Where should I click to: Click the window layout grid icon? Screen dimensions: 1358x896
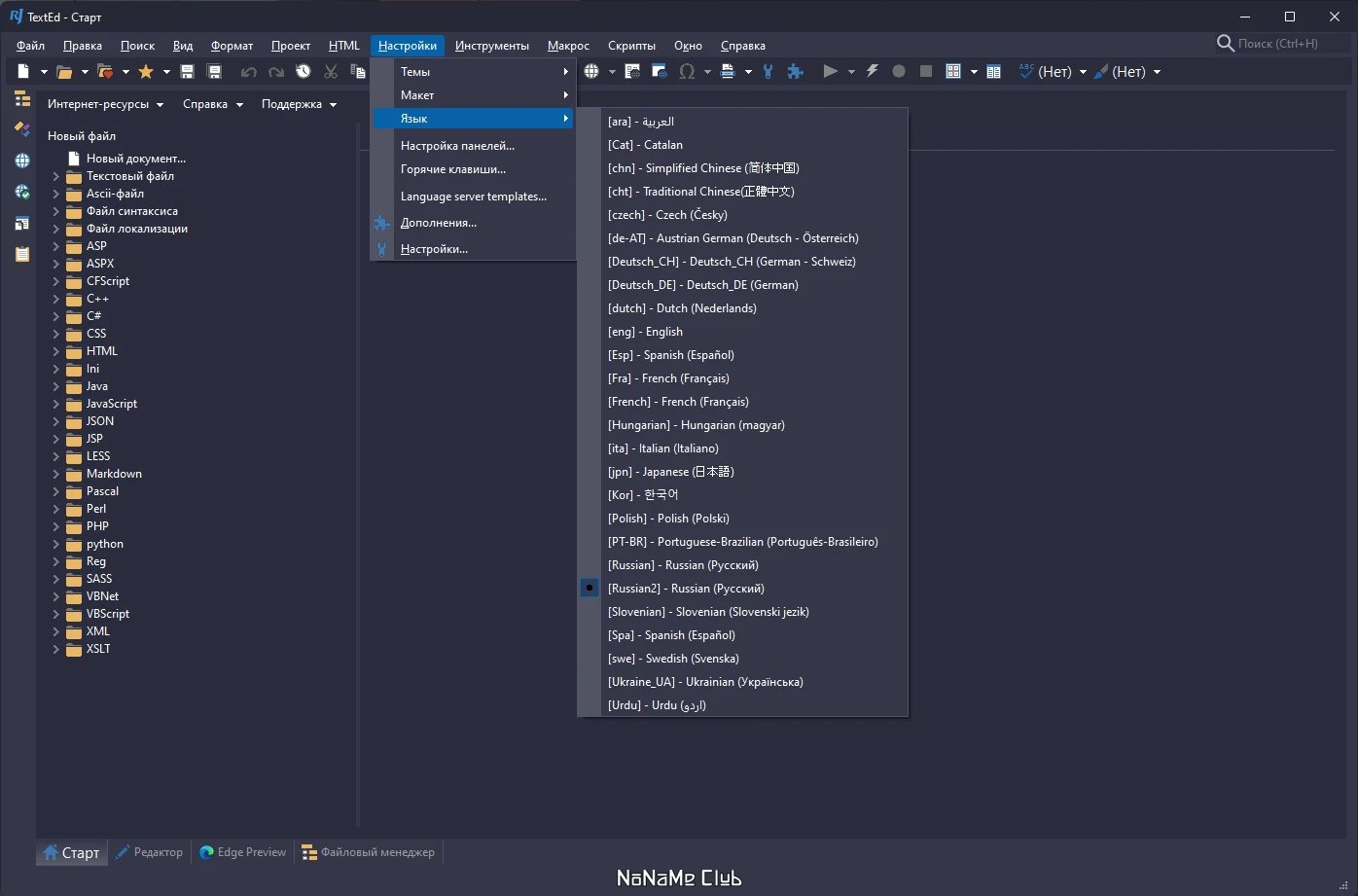tap(953, 71)
